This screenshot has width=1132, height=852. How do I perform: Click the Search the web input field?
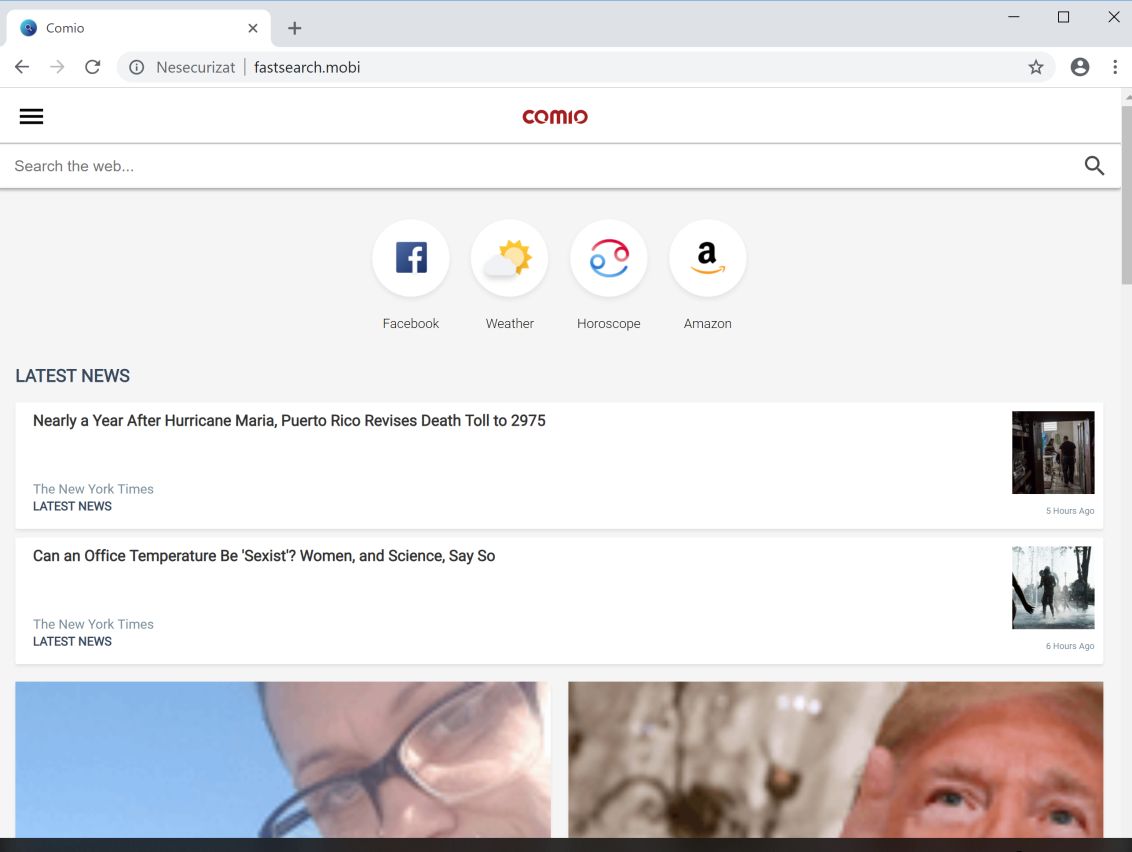[400, 165]
